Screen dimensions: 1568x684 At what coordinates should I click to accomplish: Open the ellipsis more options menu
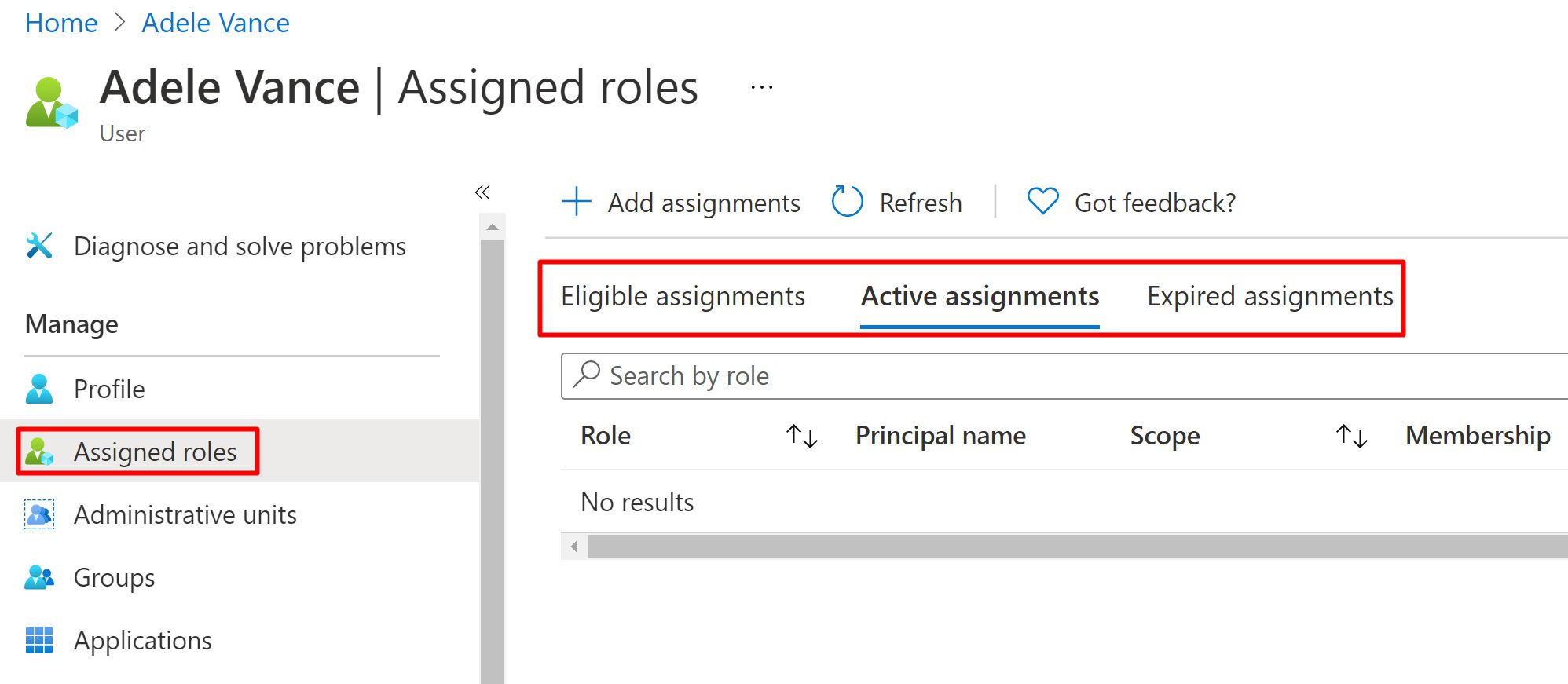[761, 87]
